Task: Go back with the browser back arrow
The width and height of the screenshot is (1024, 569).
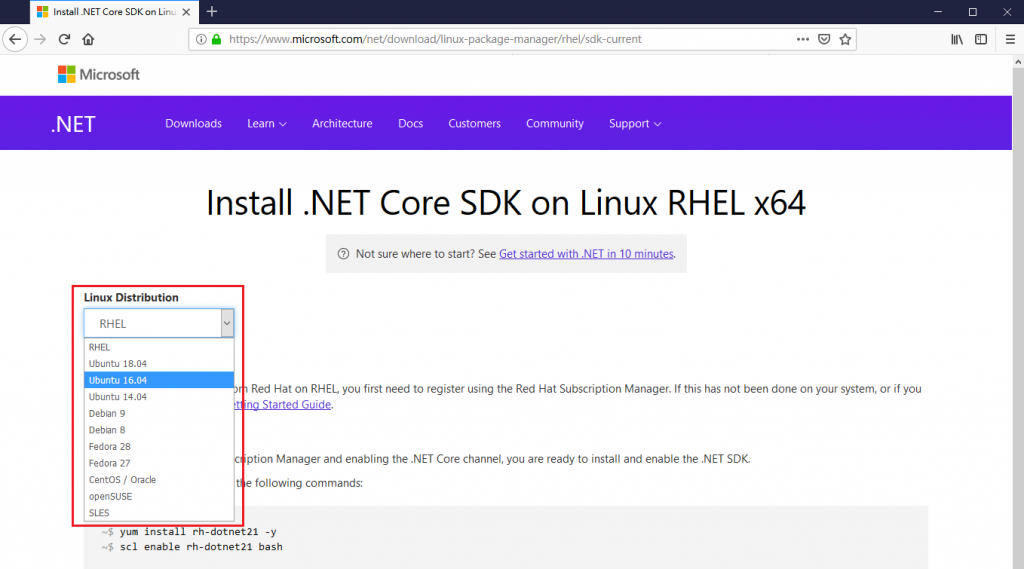Action: pyautogui.click(x=15, y=39)
